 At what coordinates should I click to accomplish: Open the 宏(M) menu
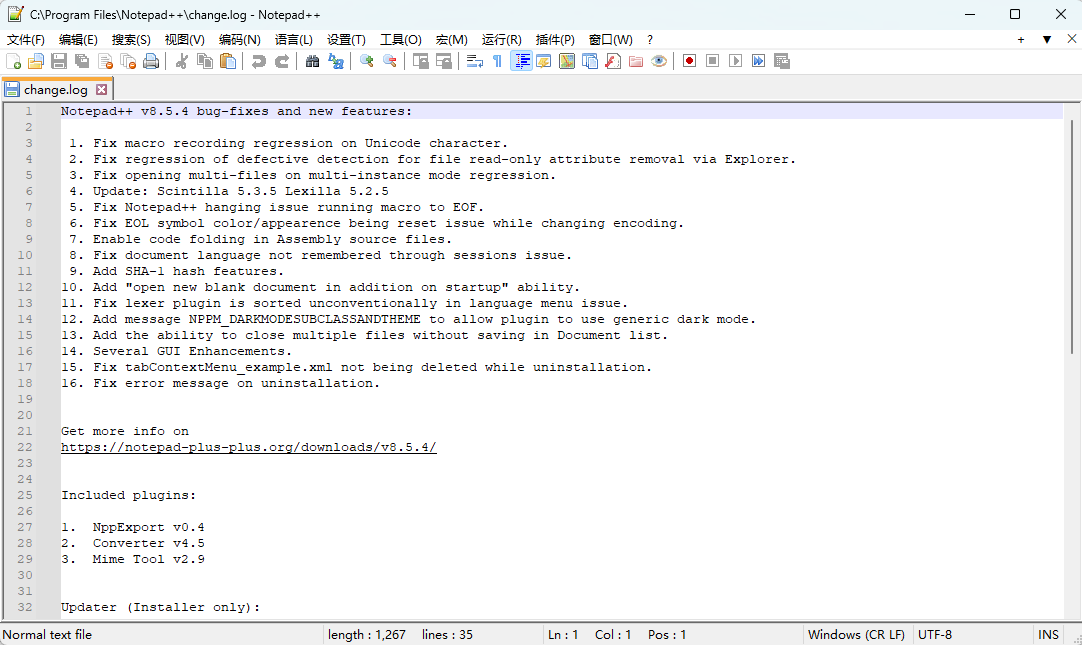coord(451,40)
